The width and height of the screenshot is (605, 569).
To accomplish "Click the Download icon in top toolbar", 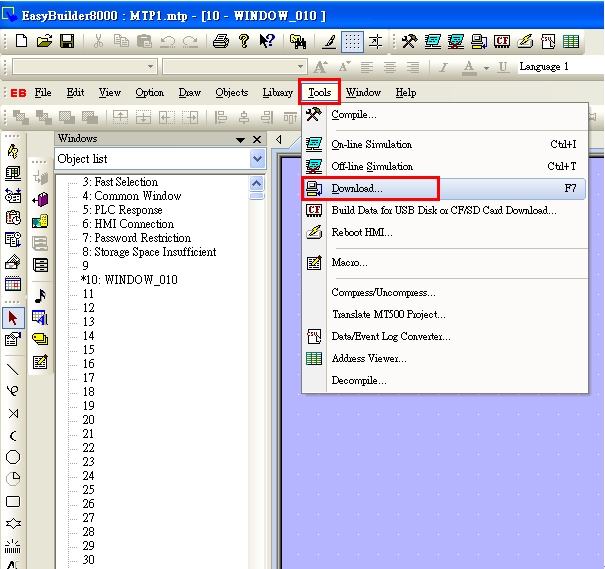I will [x=479, y=41].
